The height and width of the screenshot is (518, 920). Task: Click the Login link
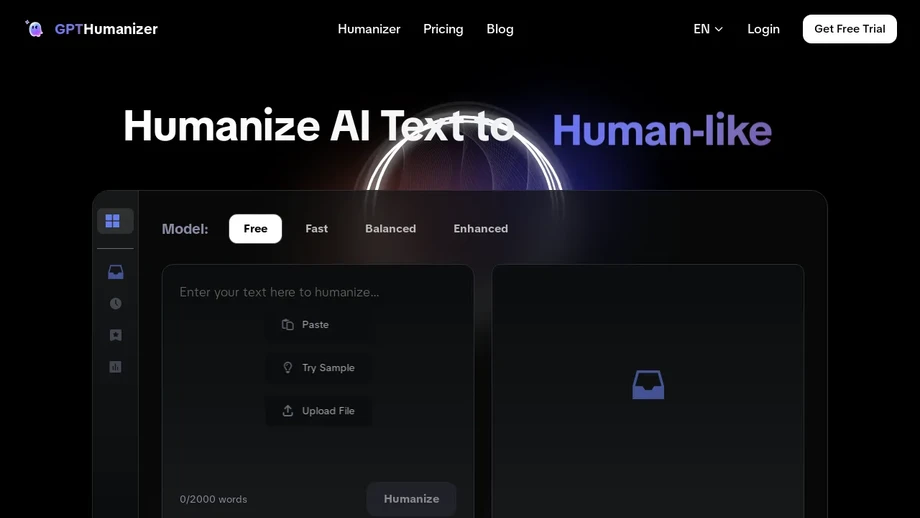coord(763,29)
